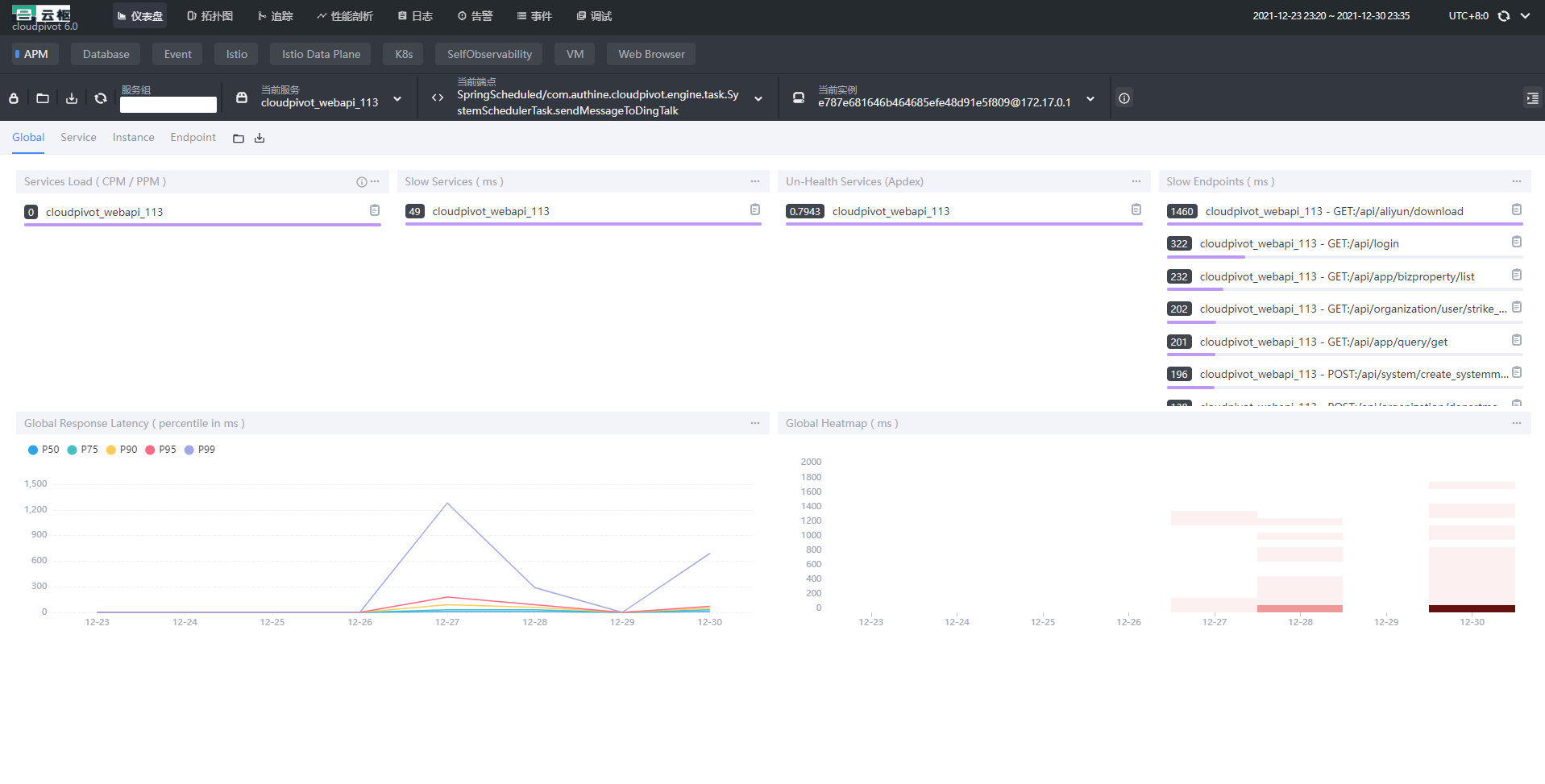This screenshot has height=784, width=1545.
Task: Switch to the Global tab
Action: pyautogui.click(x=28, y=138)
